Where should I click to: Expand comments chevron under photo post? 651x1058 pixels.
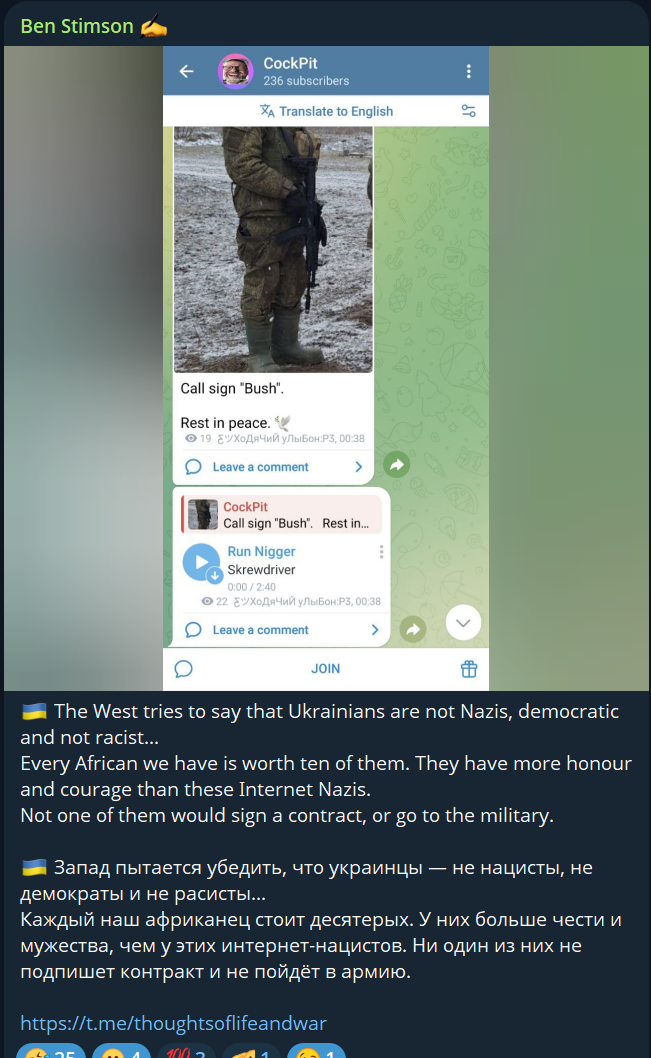pyautogui.click(x=359, y=467)
